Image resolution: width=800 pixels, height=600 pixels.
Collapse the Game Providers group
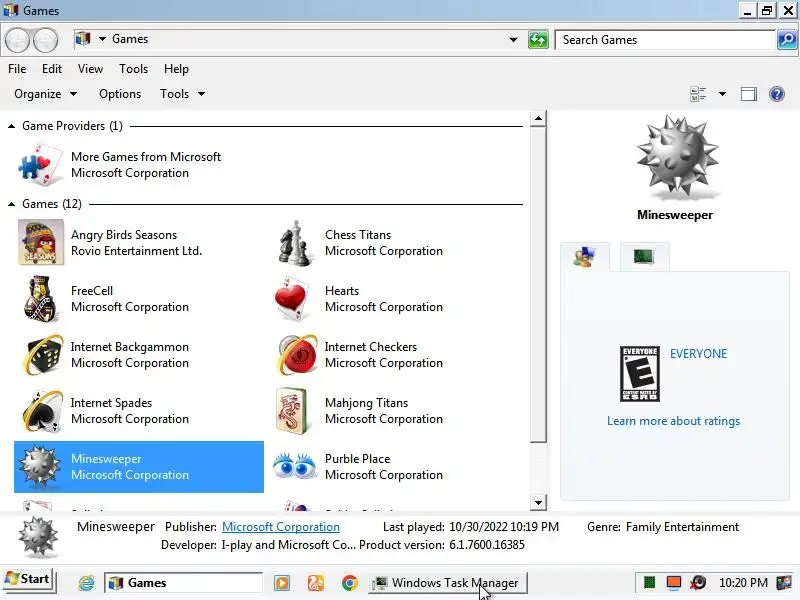(x=11, y=126)
